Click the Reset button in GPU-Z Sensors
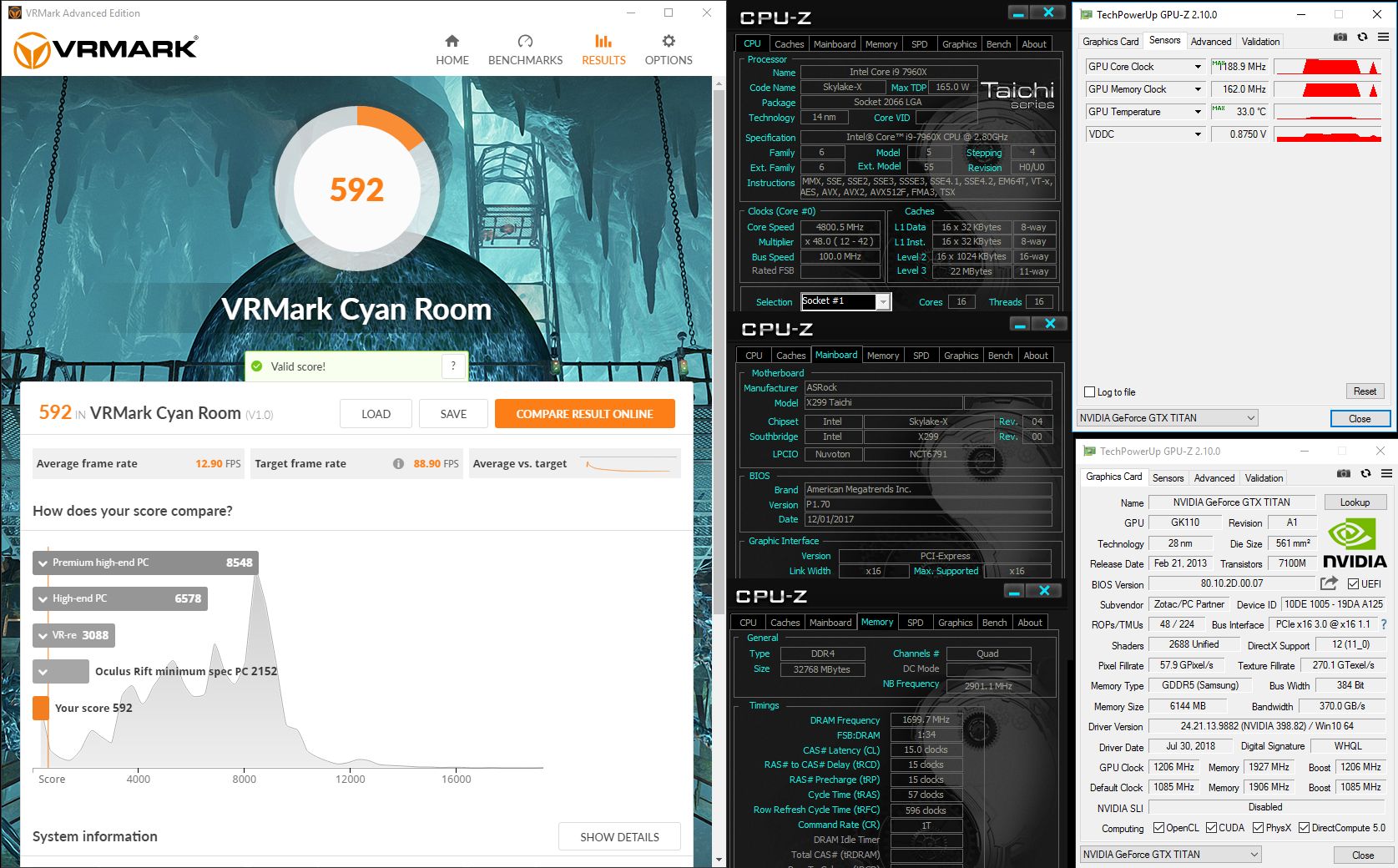 (x=1365, y=391)
